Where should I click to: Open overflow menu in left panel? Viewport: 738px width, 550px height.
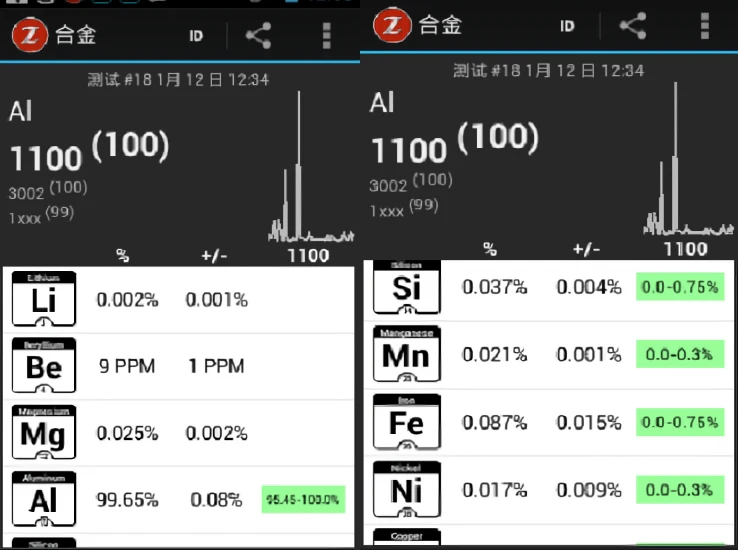coord(327,35)
